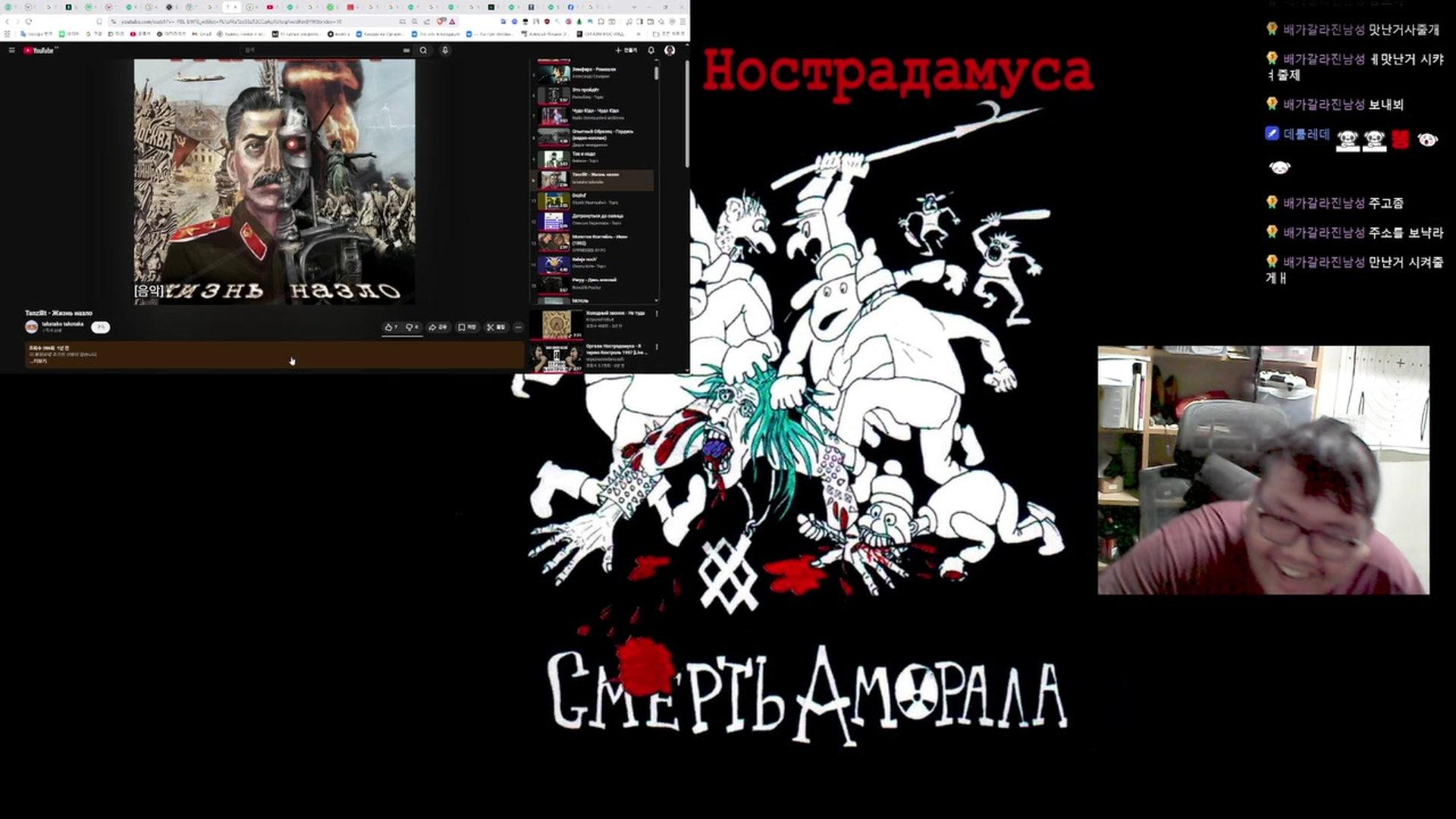Toggle subscribe for takotako takotaka channel
The height and width of the screenshot is (819, 1456).
click(x=100, y=327)
